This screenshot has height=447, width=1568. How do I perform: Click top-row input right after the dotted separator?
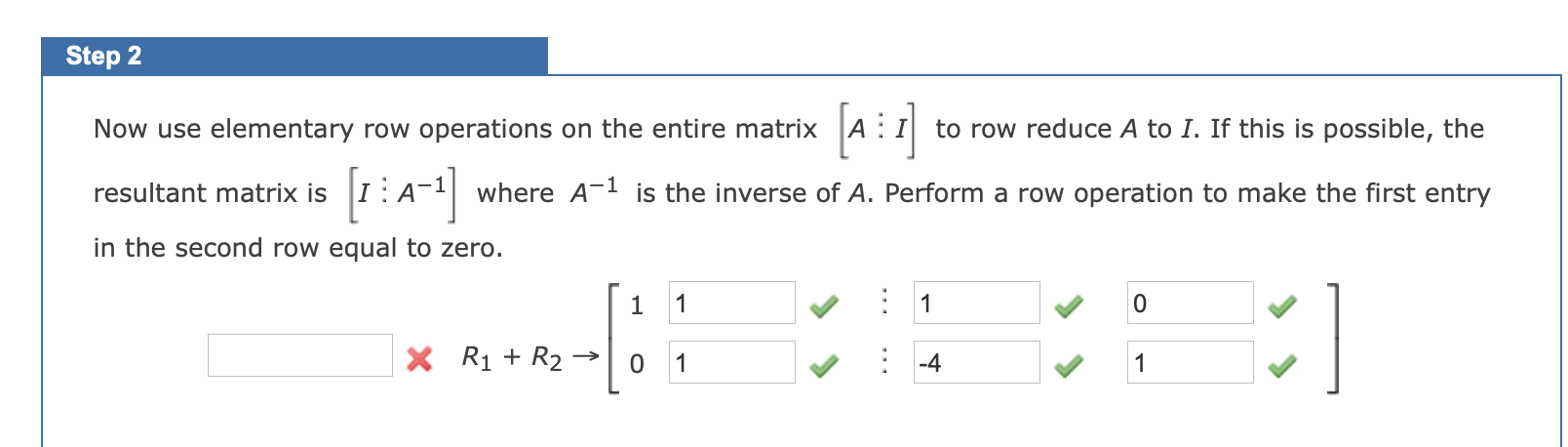tap(977, 303)
